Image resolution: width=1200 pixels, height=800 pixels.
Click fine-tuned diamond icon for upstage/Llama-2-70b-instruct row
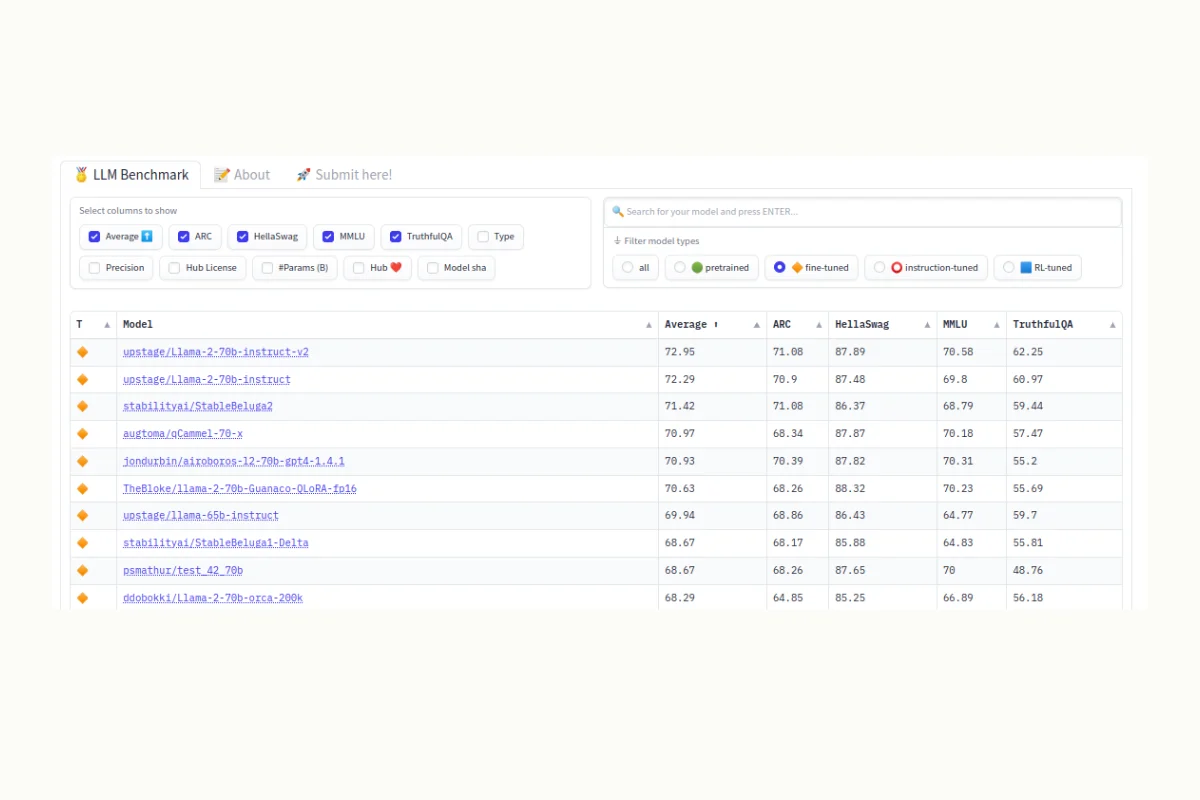pyautogui.click(x=83, y=380)
